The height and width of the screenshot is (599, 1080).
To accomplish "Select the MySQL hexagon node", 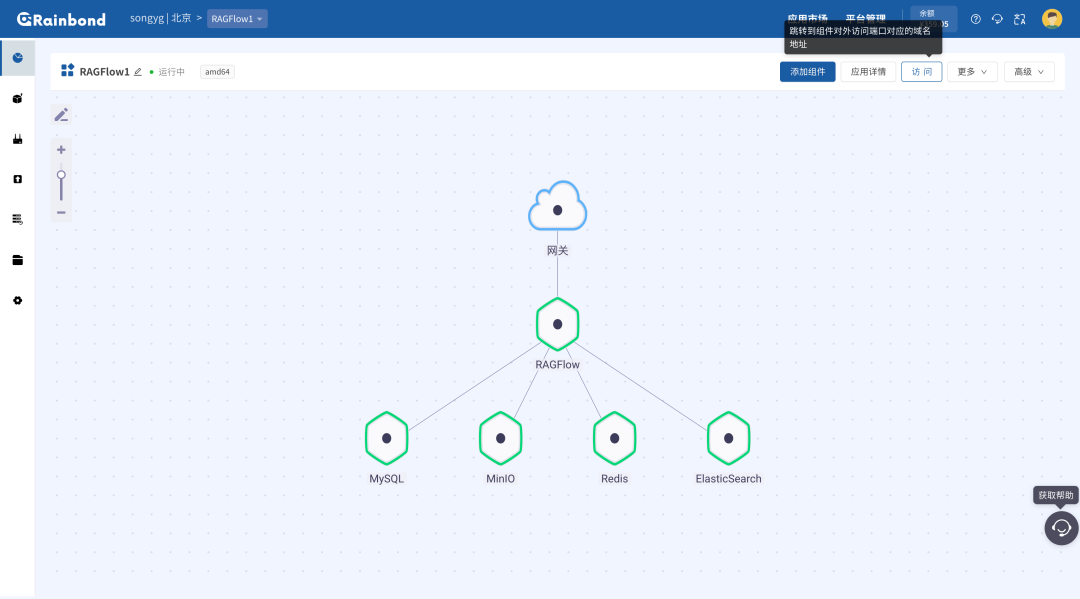I will [386, 439].
